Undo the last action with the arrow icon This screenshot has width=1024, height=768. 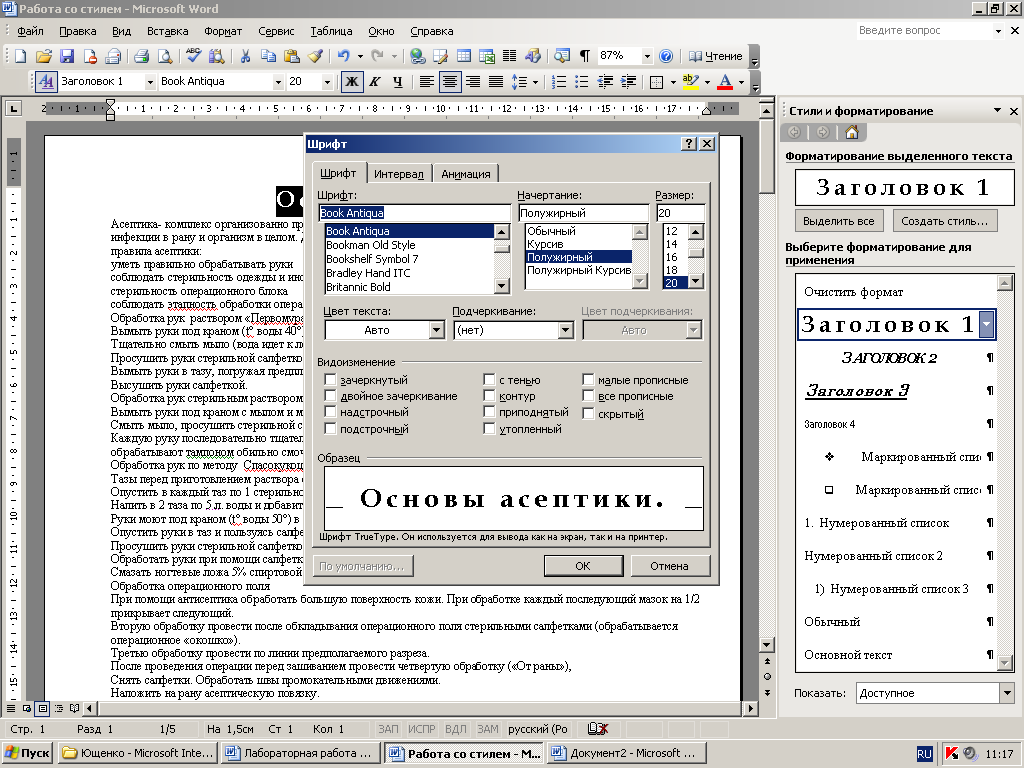pyautogui.click(x=344, y=56)
